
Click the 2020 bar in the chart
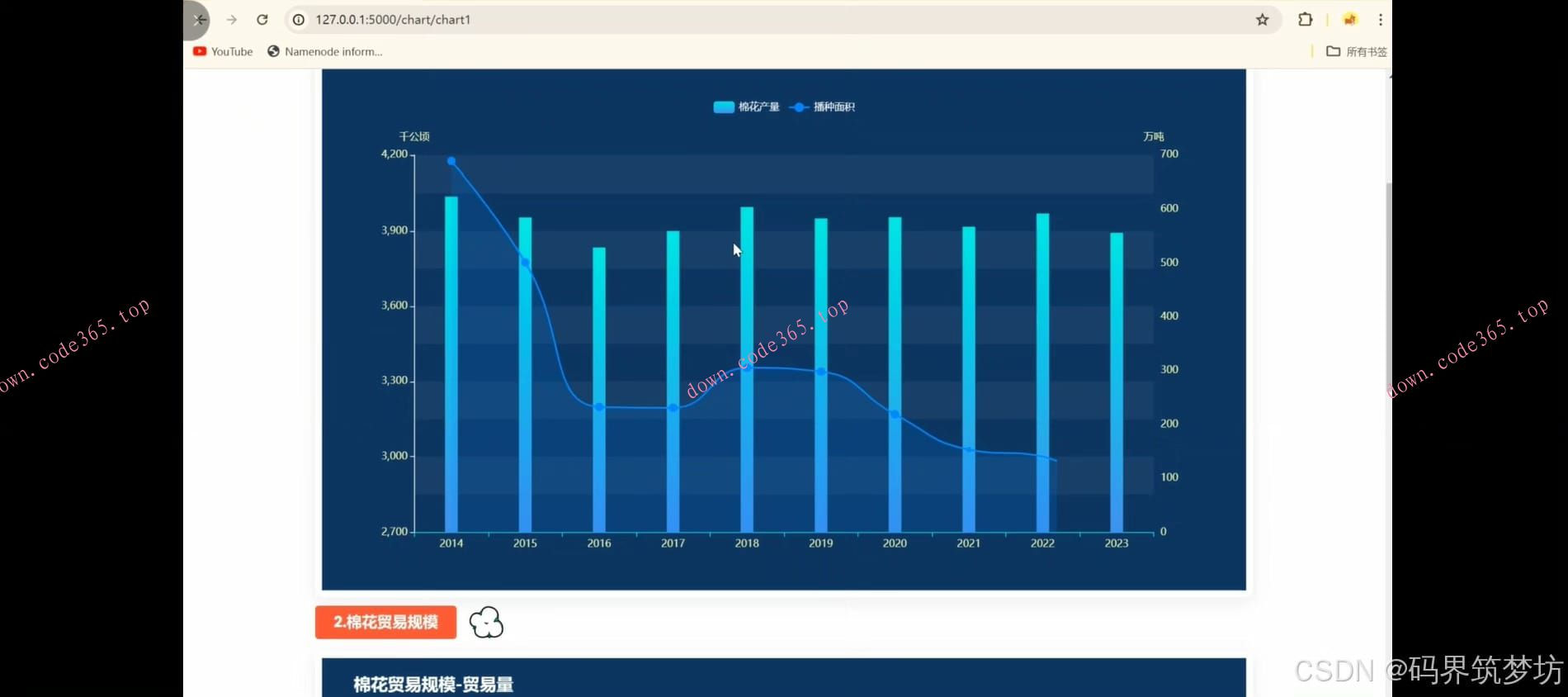pyautogui.click(x=895, y=374)
